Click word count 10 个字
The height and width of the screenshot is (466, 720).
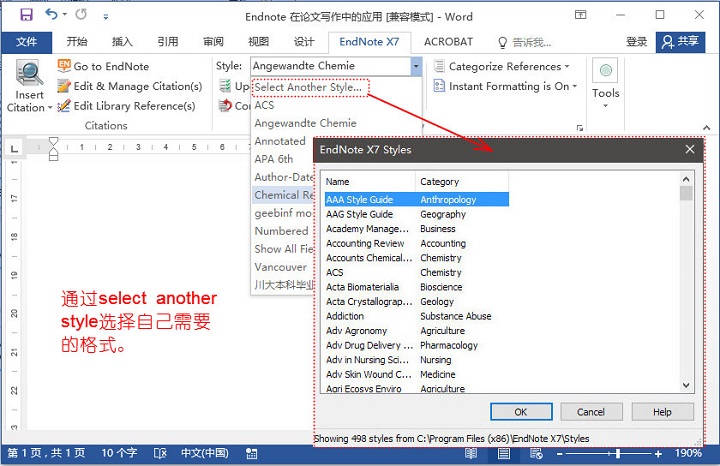(x=119, y=453)
